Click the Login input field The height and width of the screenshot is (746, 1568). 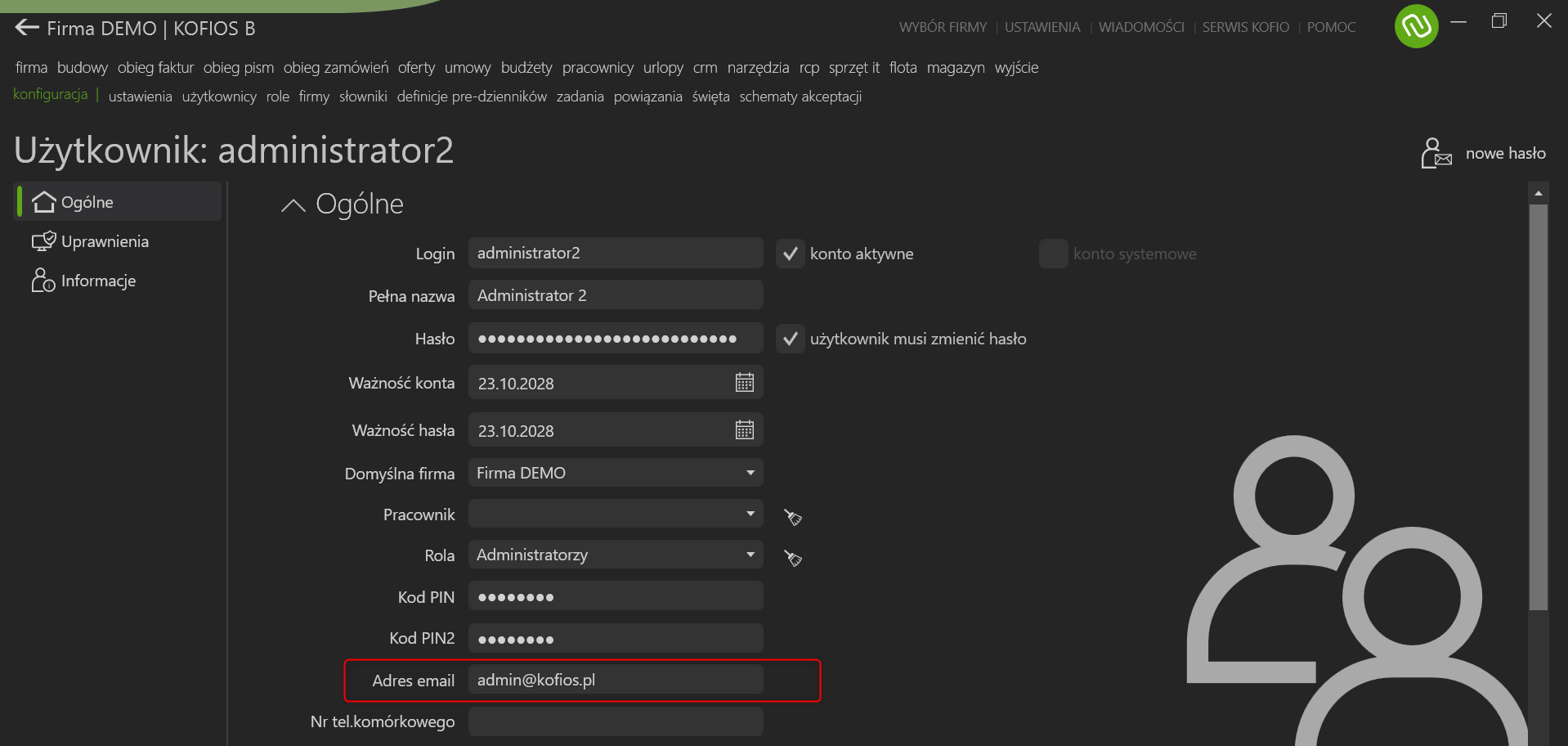(x=616, y=253)
